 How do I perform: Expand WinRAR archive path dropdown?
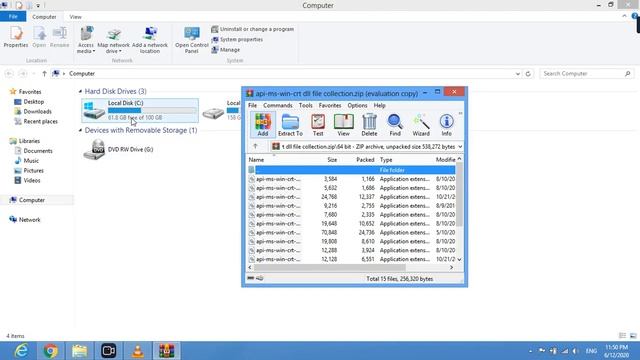[x=460, y=147]
